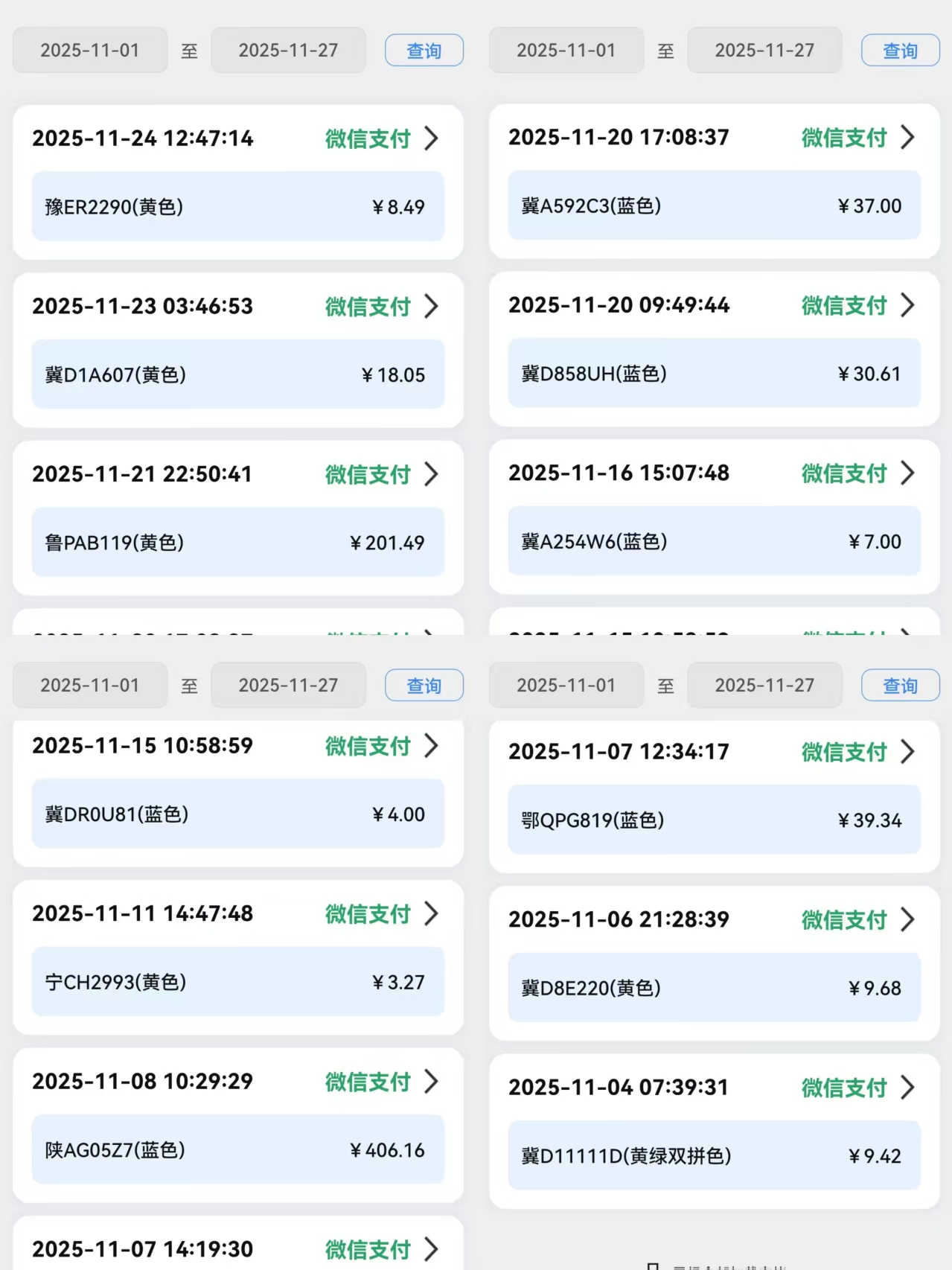Click the chevron beside 2025-11-08 10:29:29
This screenshot has height=1270, width=952.
click(431, 1082)
